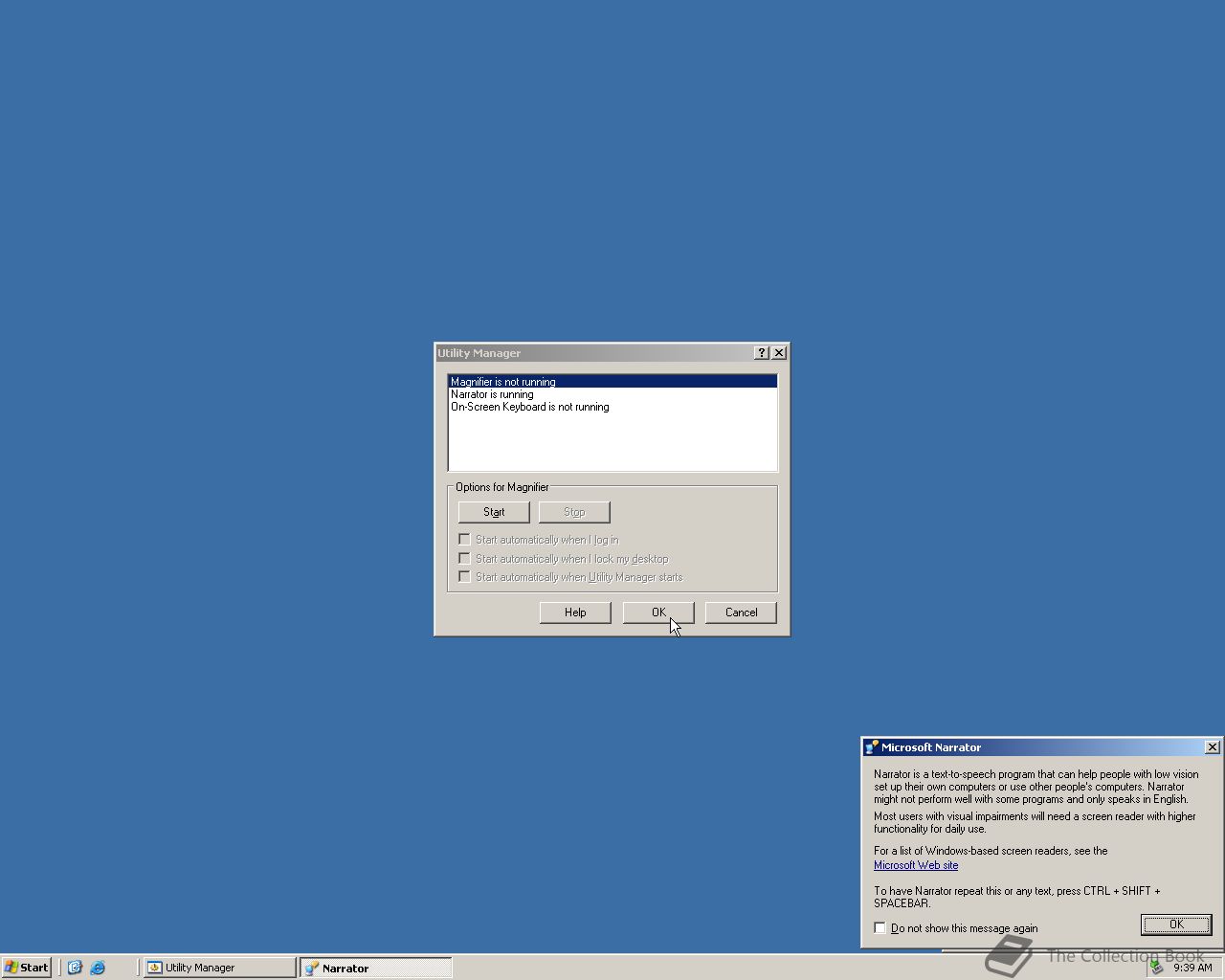Click the Help button in Utility Manager
The width and height of the screenshot is (1225, 980).
point(575,612)
